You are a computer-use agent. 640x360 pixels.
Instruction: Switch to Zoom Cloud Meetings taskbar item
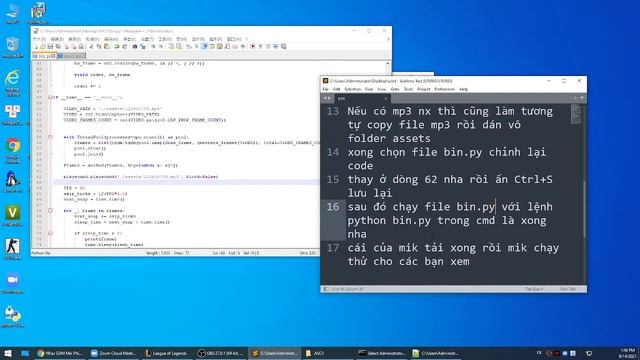(x=114, y=353)
